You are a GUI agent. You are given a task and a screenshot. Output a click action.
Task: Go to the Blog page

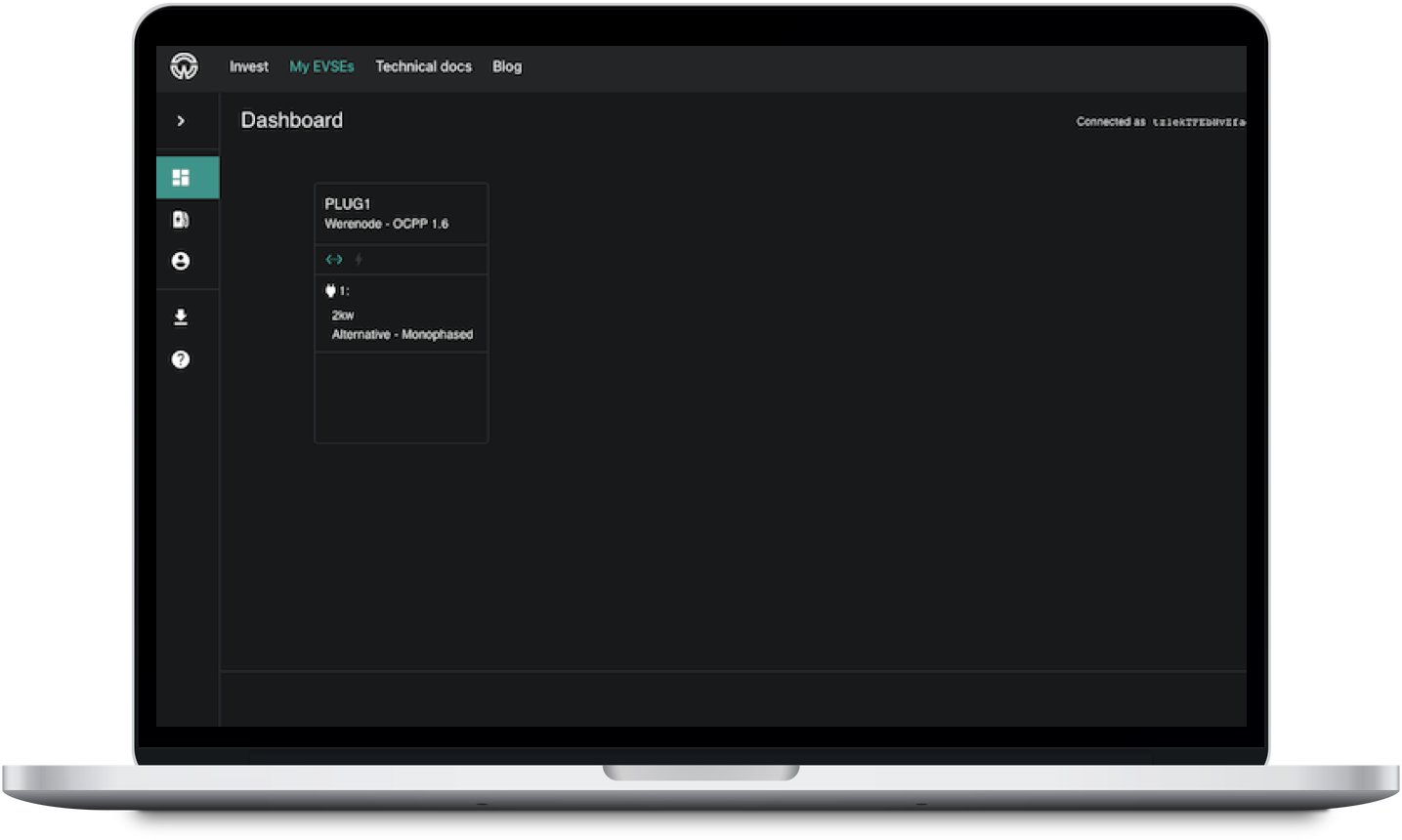pos(506,66)
